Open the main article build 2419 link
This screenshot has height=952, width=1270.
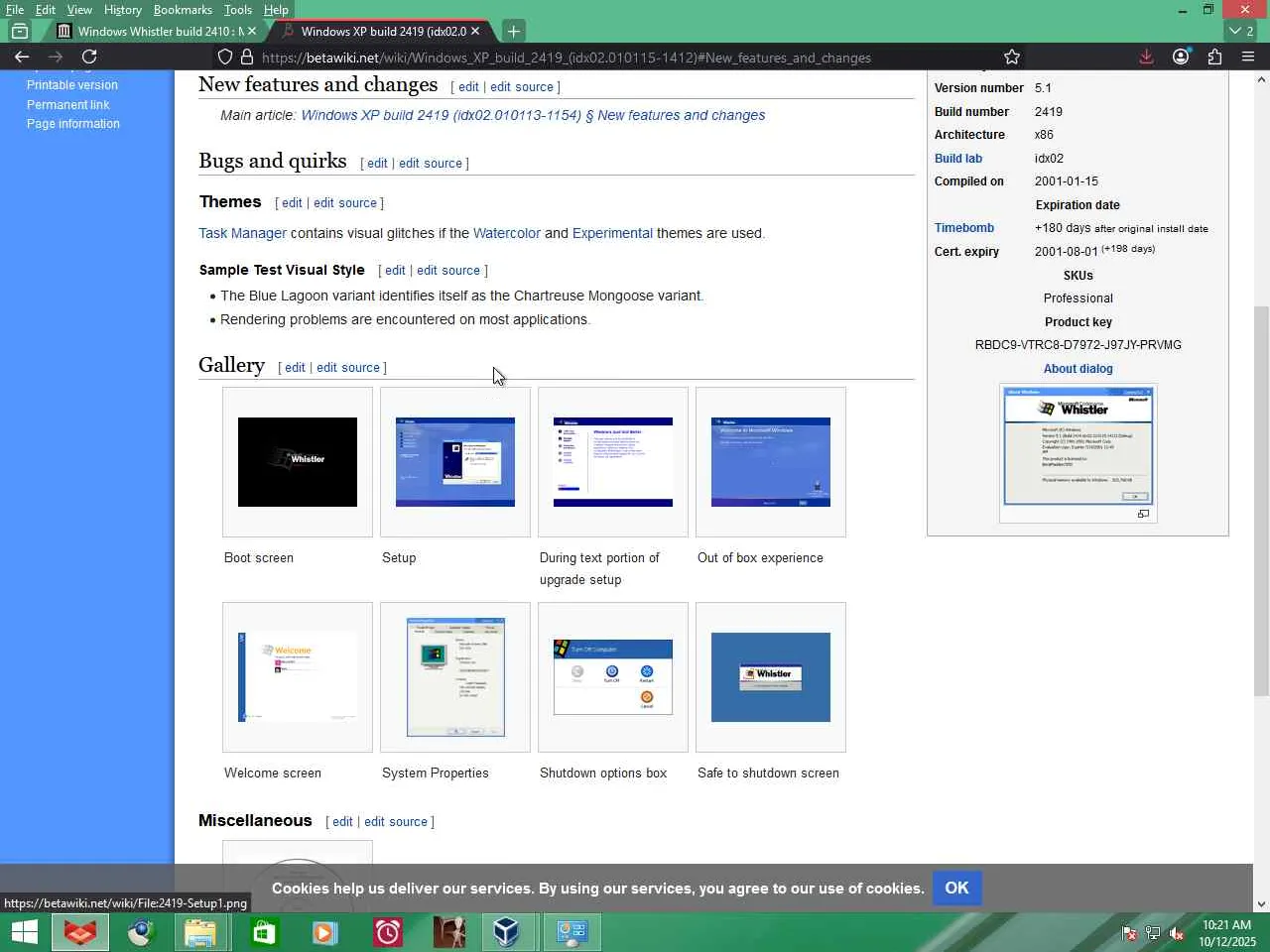point(533,116)
